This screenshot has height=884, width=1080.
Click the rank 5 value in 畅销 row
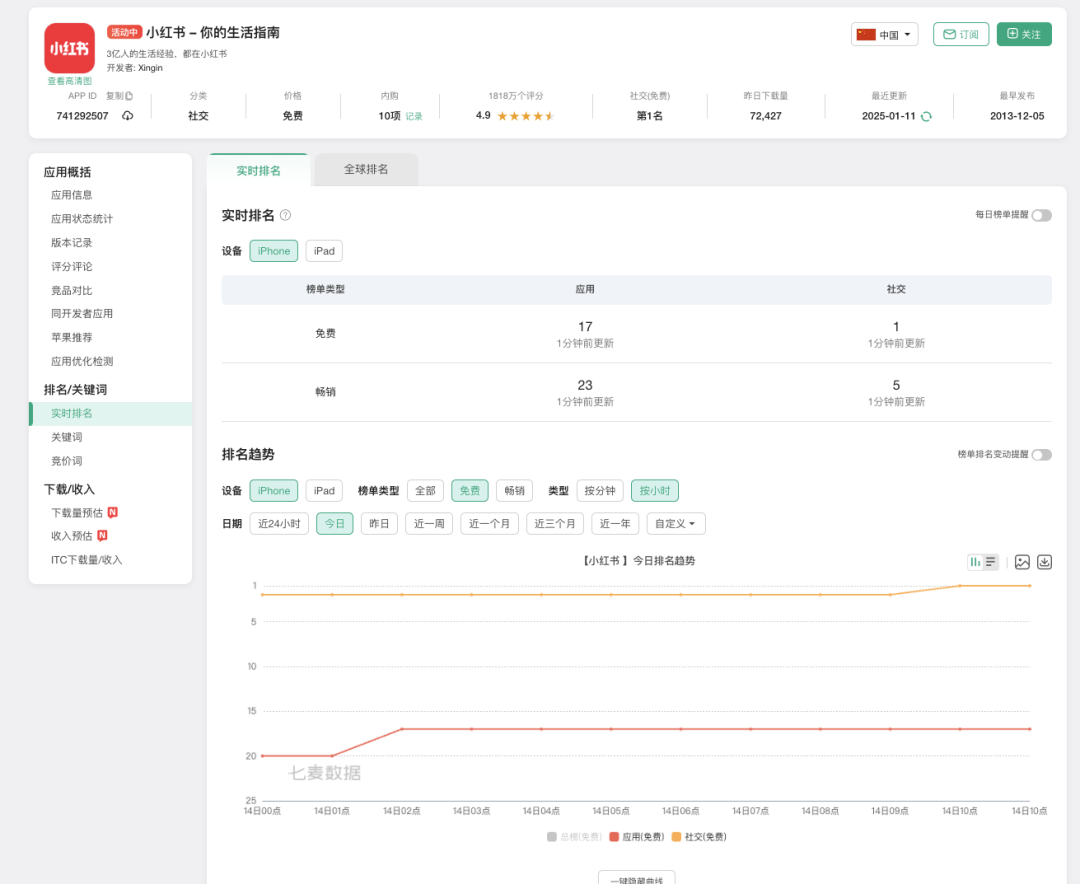pyautogui.click(x=896, y=385)
